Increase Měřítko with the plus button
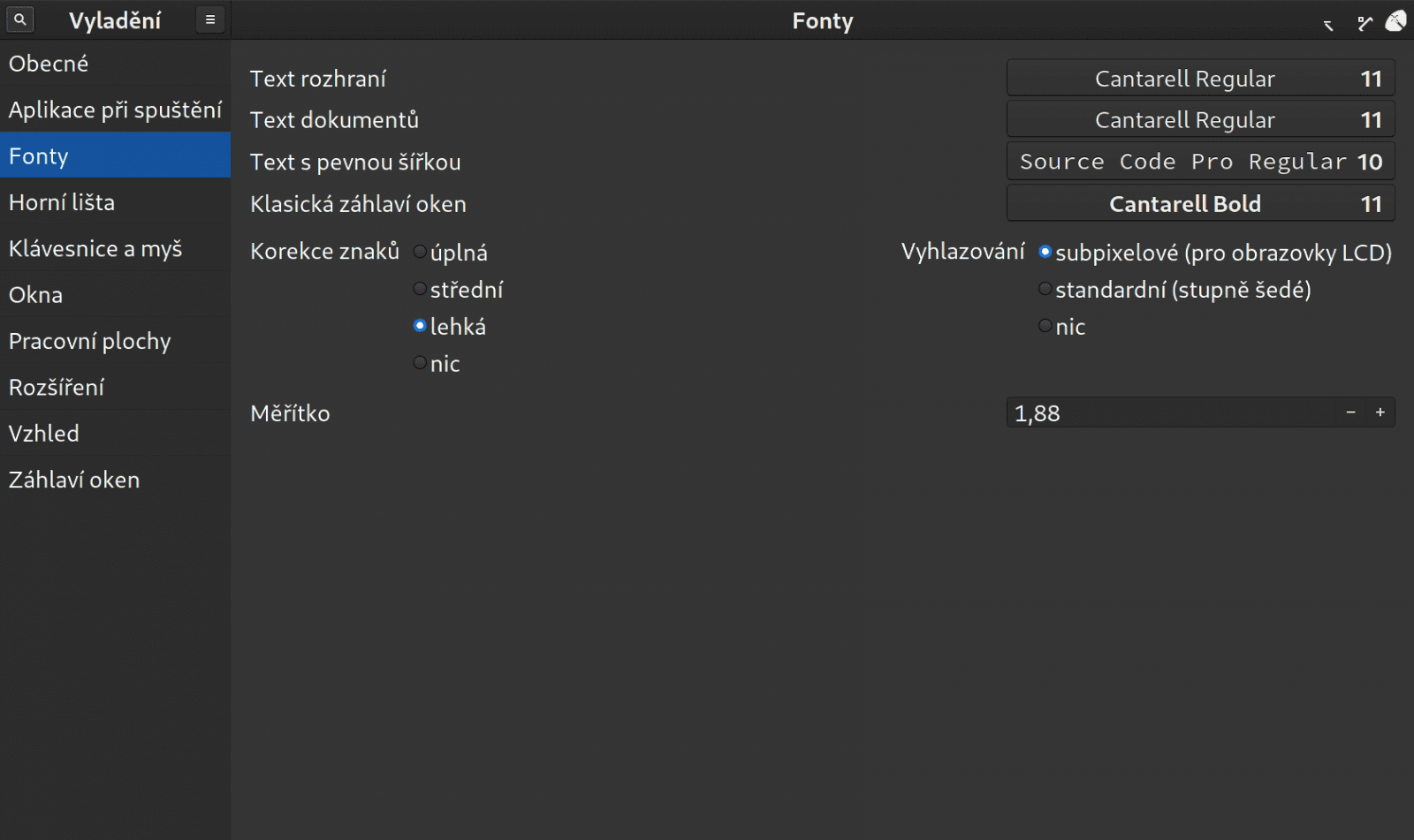The image size is (1414, 840). (x=1380, y=412)
